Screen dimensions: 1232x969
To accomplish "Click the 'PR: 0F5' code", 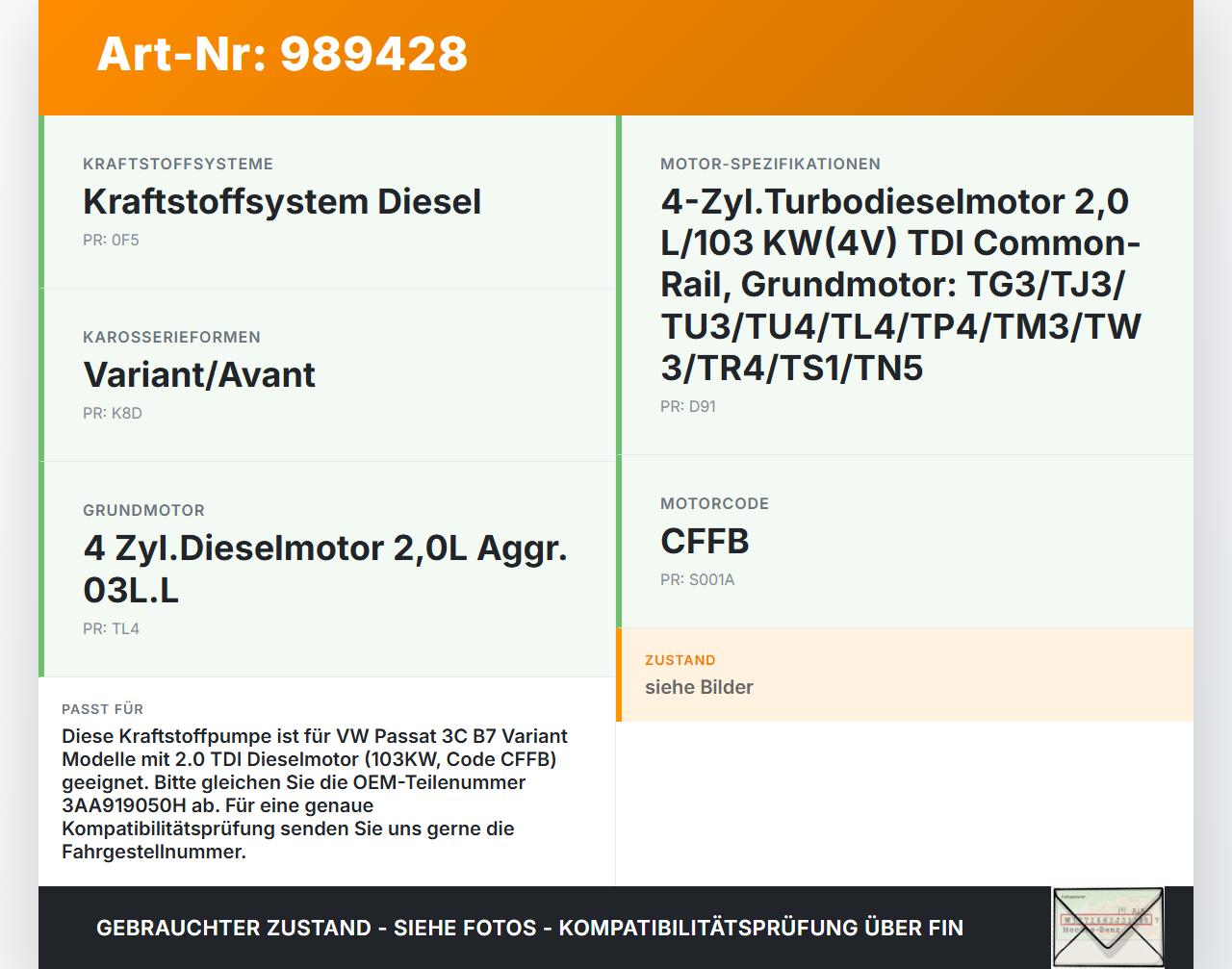I will coord(111,240).
